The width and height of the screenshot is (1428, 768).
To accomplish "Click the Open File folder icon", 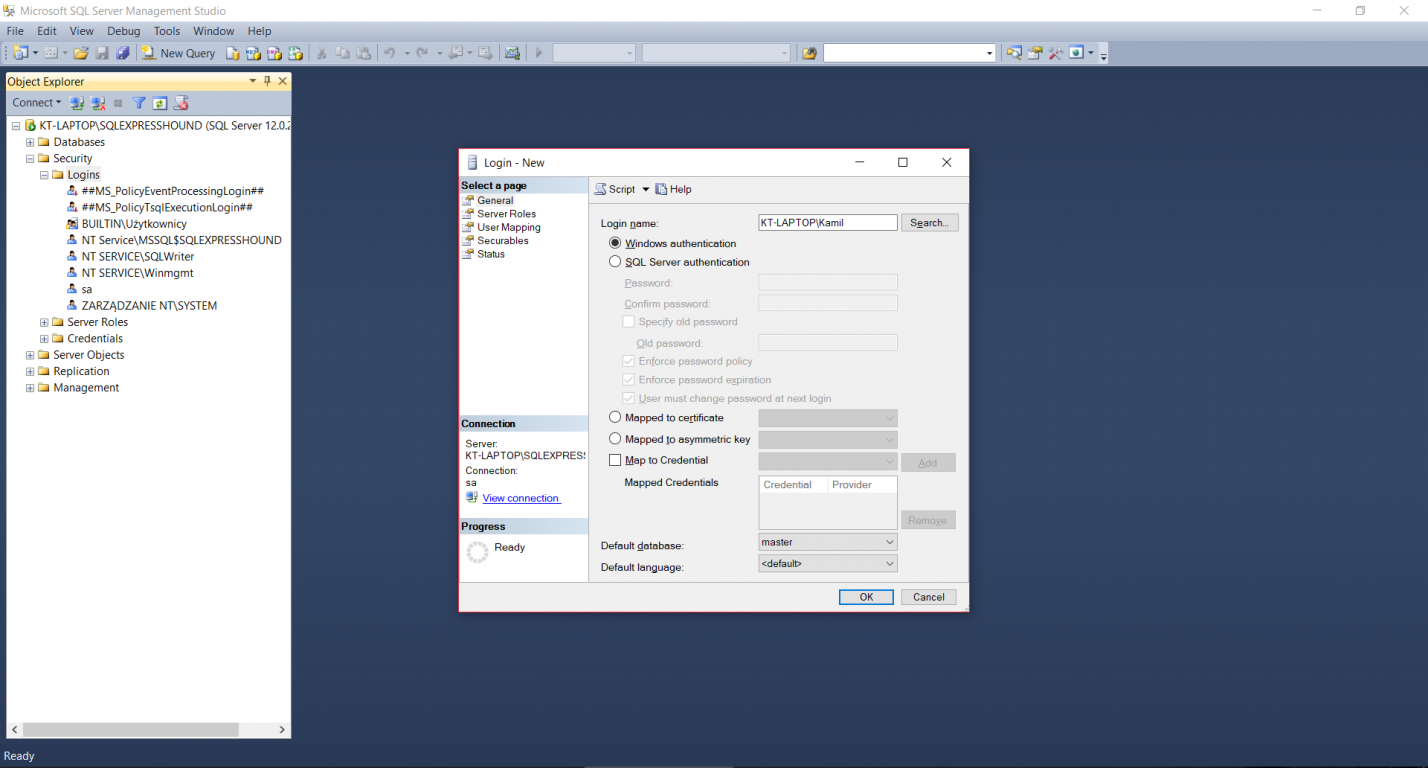I will 81,53.
